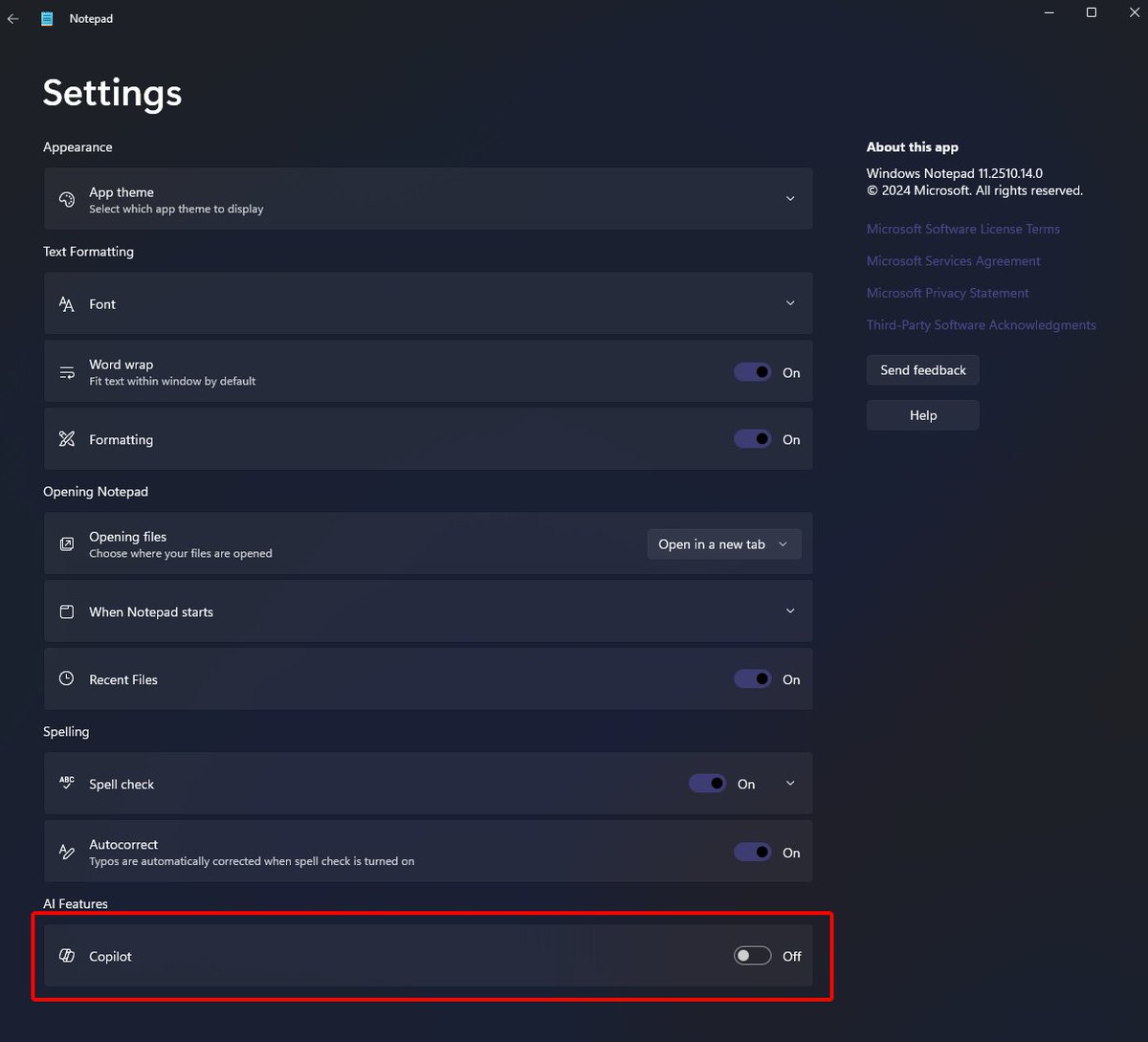Click the Opening files icon
1148x1042 pixels.
(x=67, y=544)
